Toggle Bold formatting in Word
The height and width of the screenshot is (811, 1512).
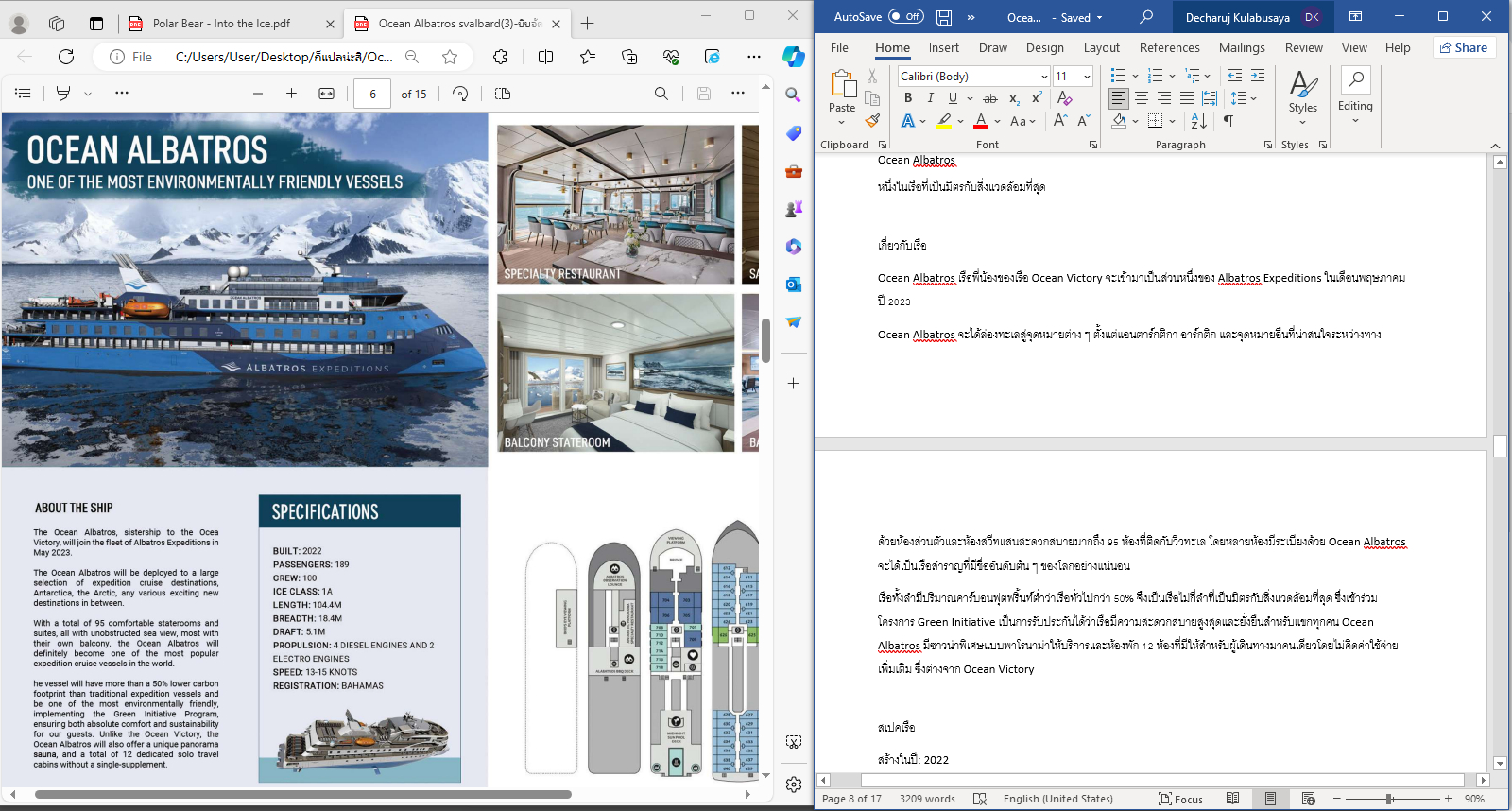(x=908, y=98)
